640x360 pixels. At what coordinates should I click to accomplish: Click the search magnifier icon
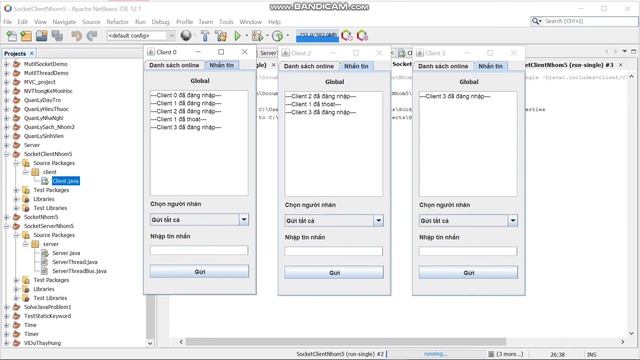pos(536,21)
